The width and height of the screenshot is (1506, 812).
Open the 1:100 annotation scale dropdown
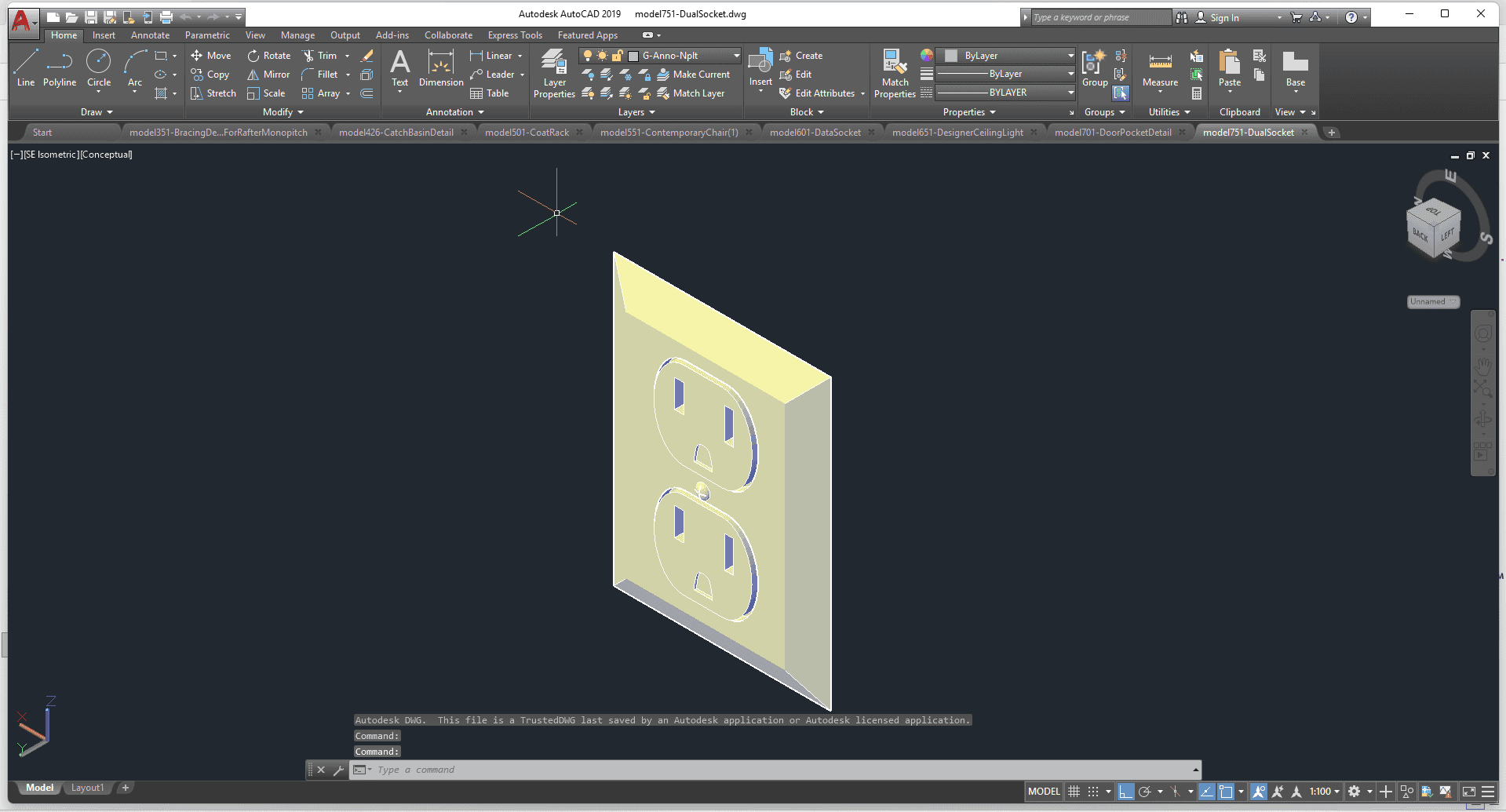[1325, 792]
